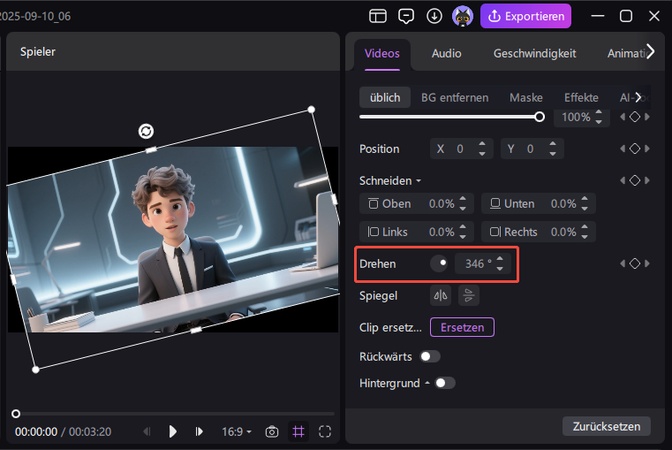Image resolution: width=672 pixels, height=450 pixels.
Task: Step back one frame
Action: (x=147, y=432)
